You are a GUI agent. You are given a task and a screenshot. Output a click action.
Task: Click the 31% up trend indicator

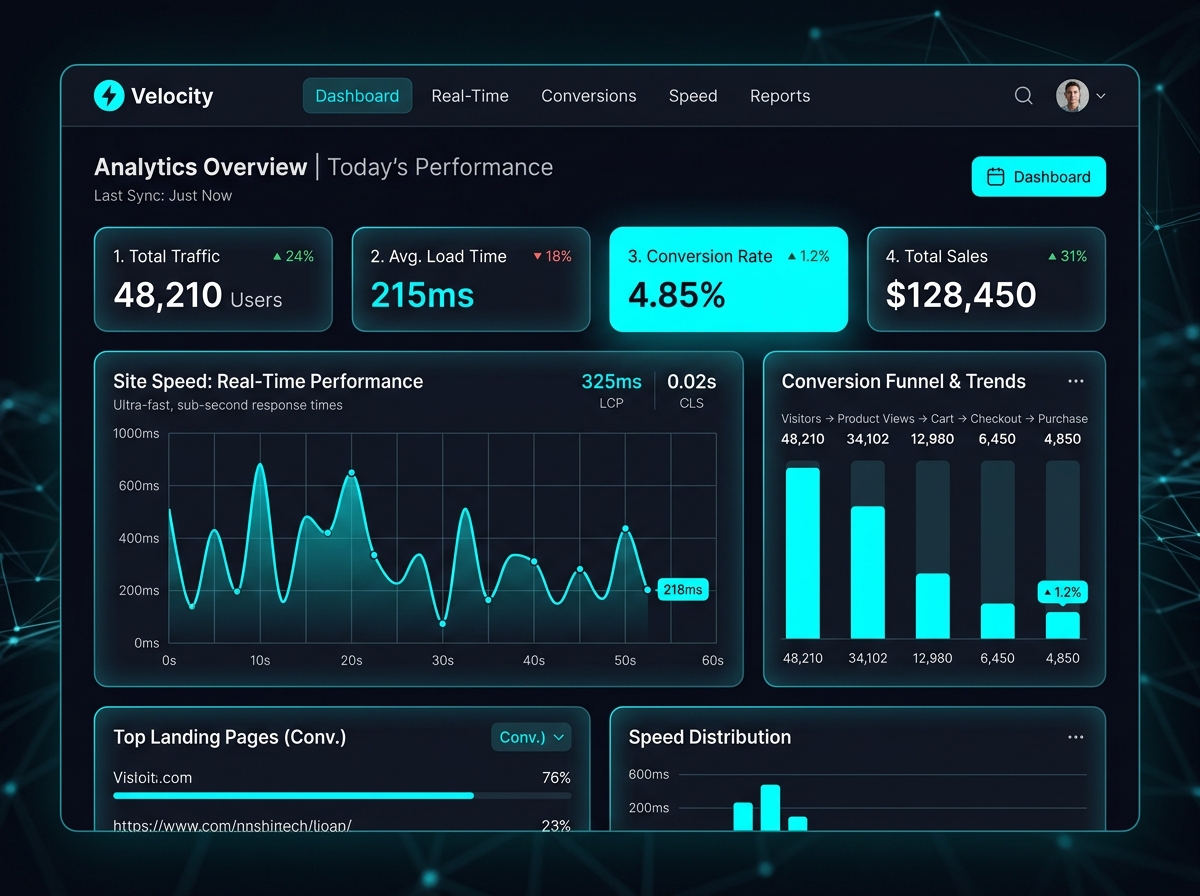tap(1067, 256)
